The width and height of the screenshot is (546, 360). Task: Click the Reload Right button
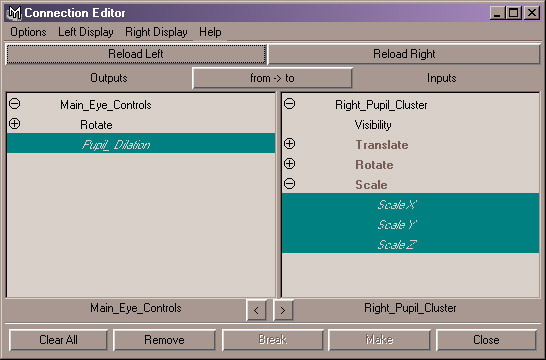point(404,54)
